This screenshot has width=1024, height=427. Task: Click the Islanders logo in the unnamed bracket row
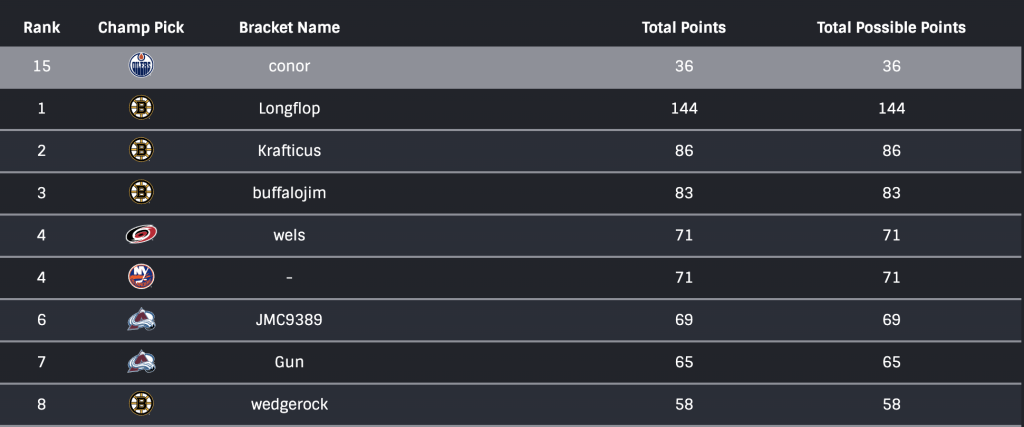pos(141,277)
